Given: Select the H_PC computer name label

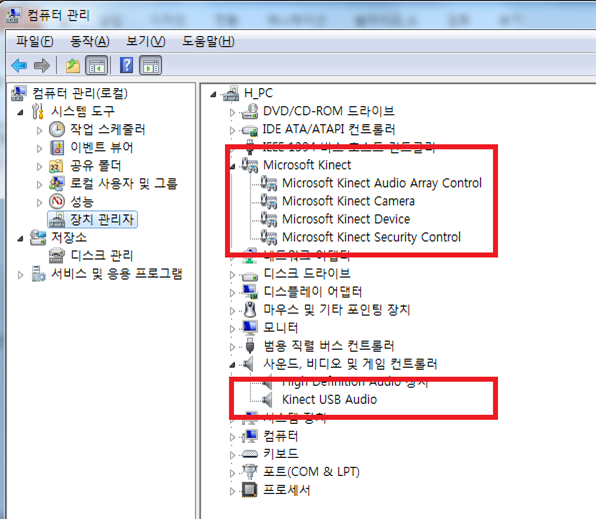Looking at the screenshot, I should (258, 93).
